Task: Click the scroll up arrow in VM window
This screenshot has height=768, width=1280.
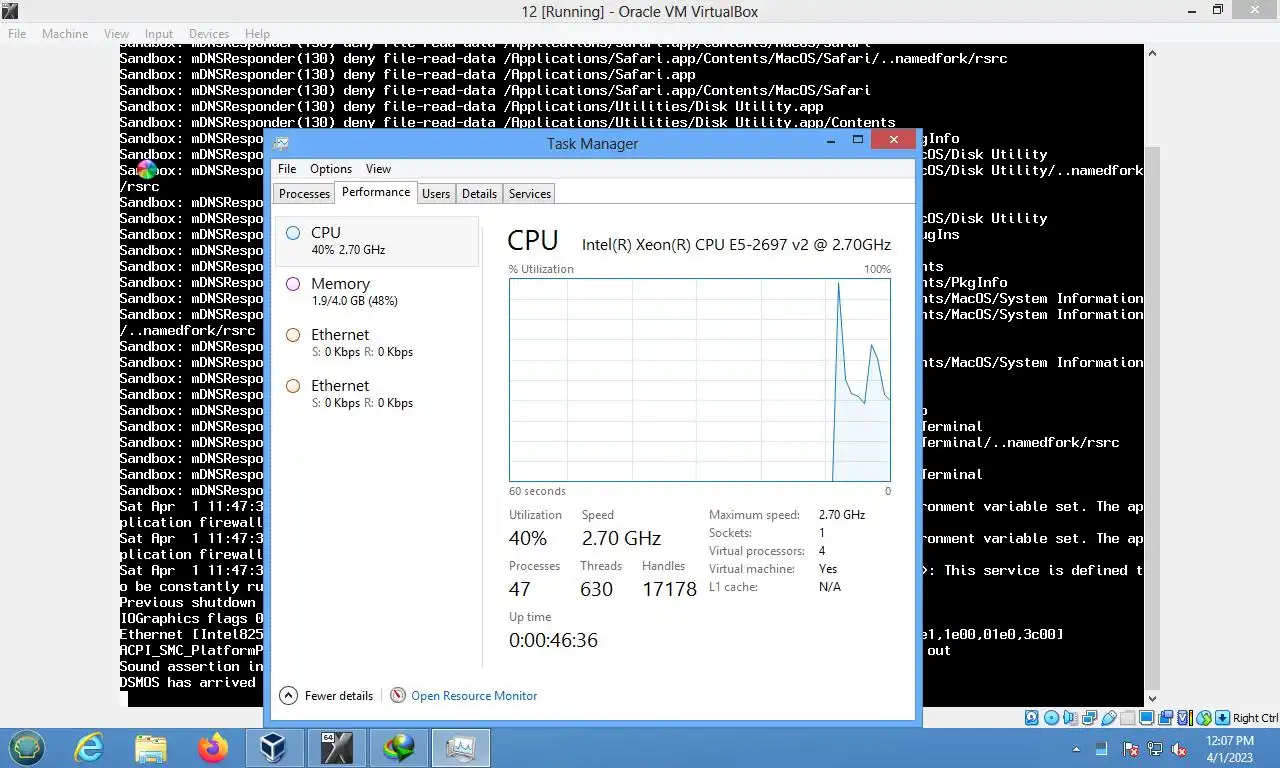Action: point(1152,54)
